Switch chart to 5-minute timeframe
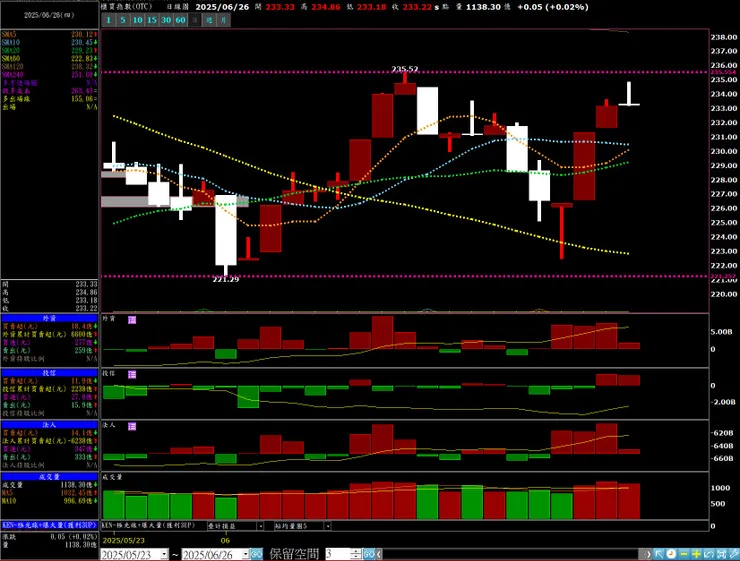This screenshot has height=561, width=740. tap(123, 20)
